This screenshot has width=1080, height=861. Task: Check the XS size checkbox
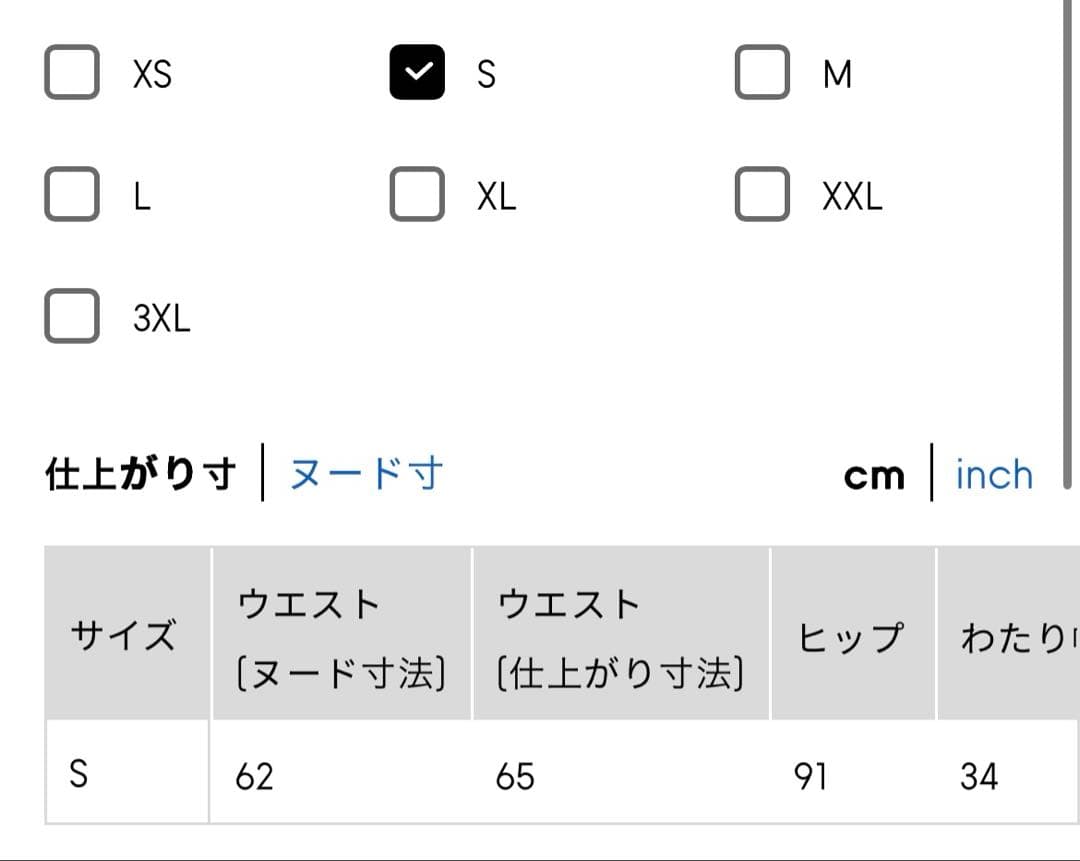point(72,73)
